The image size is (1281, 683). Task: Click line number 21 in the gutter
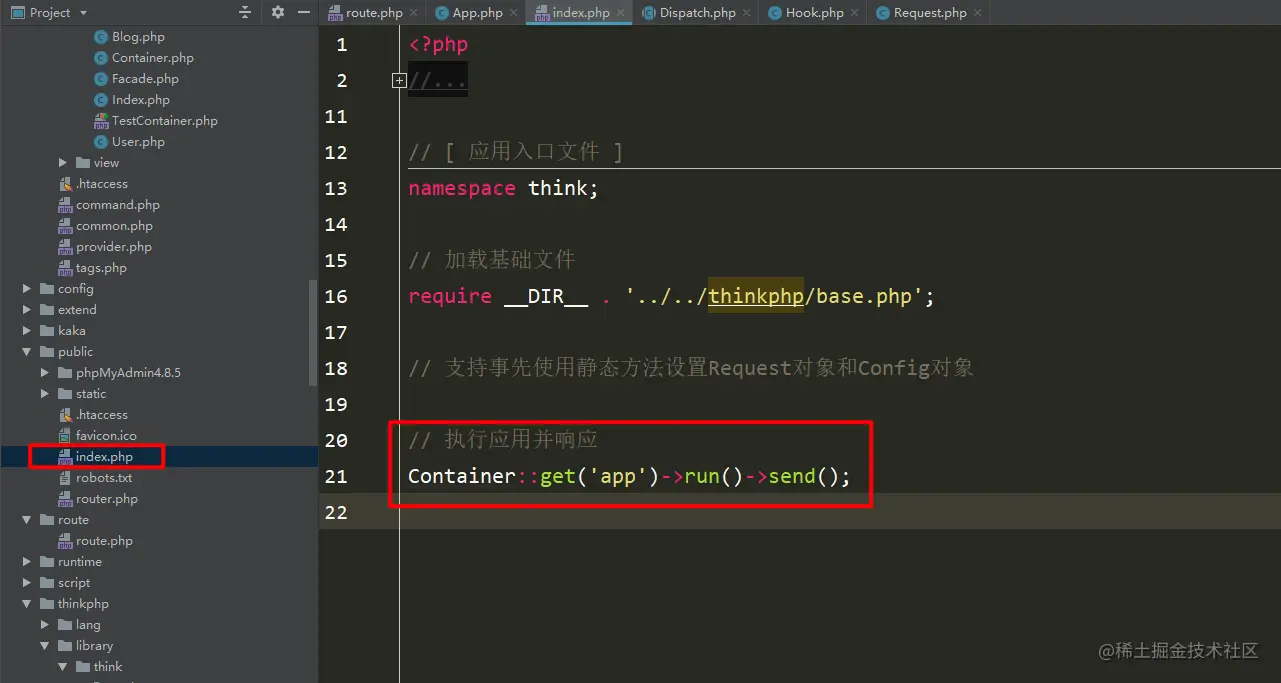pos(336,476)
